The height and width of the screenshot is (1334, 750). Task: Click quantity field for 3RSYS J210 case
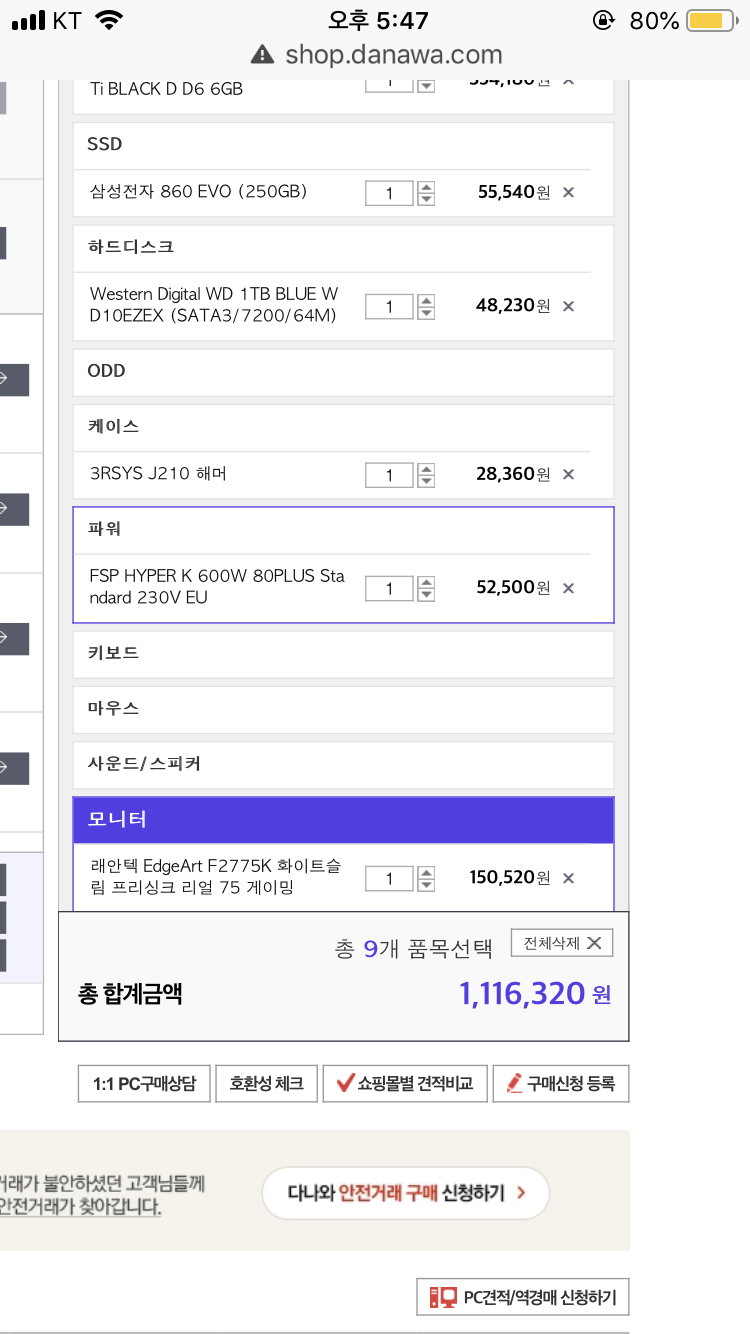pos(389,475)
